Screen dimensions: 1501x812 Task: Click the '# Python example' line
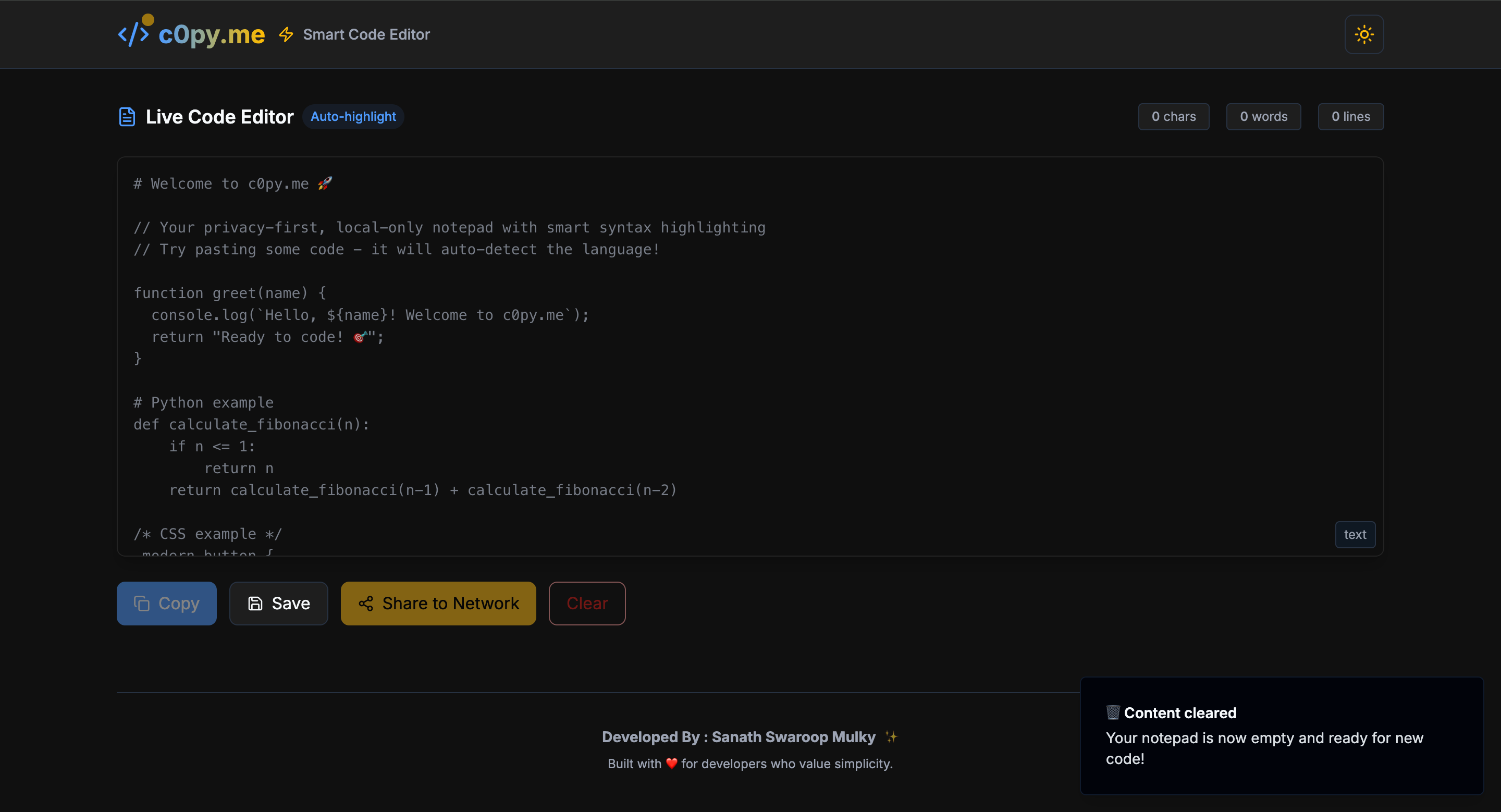click(203, 402)
